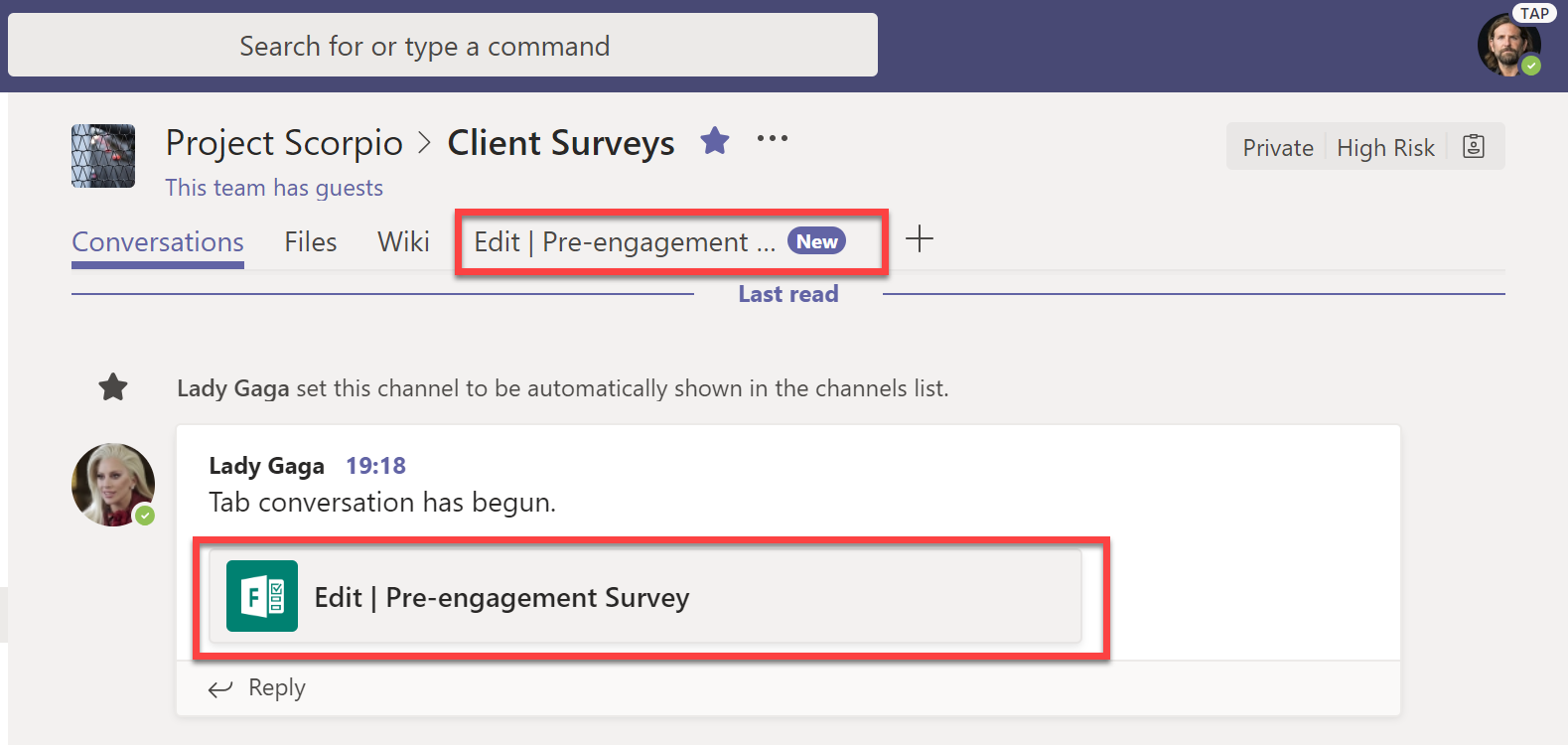Go to the Project Scorpio team name

point(284,143)
